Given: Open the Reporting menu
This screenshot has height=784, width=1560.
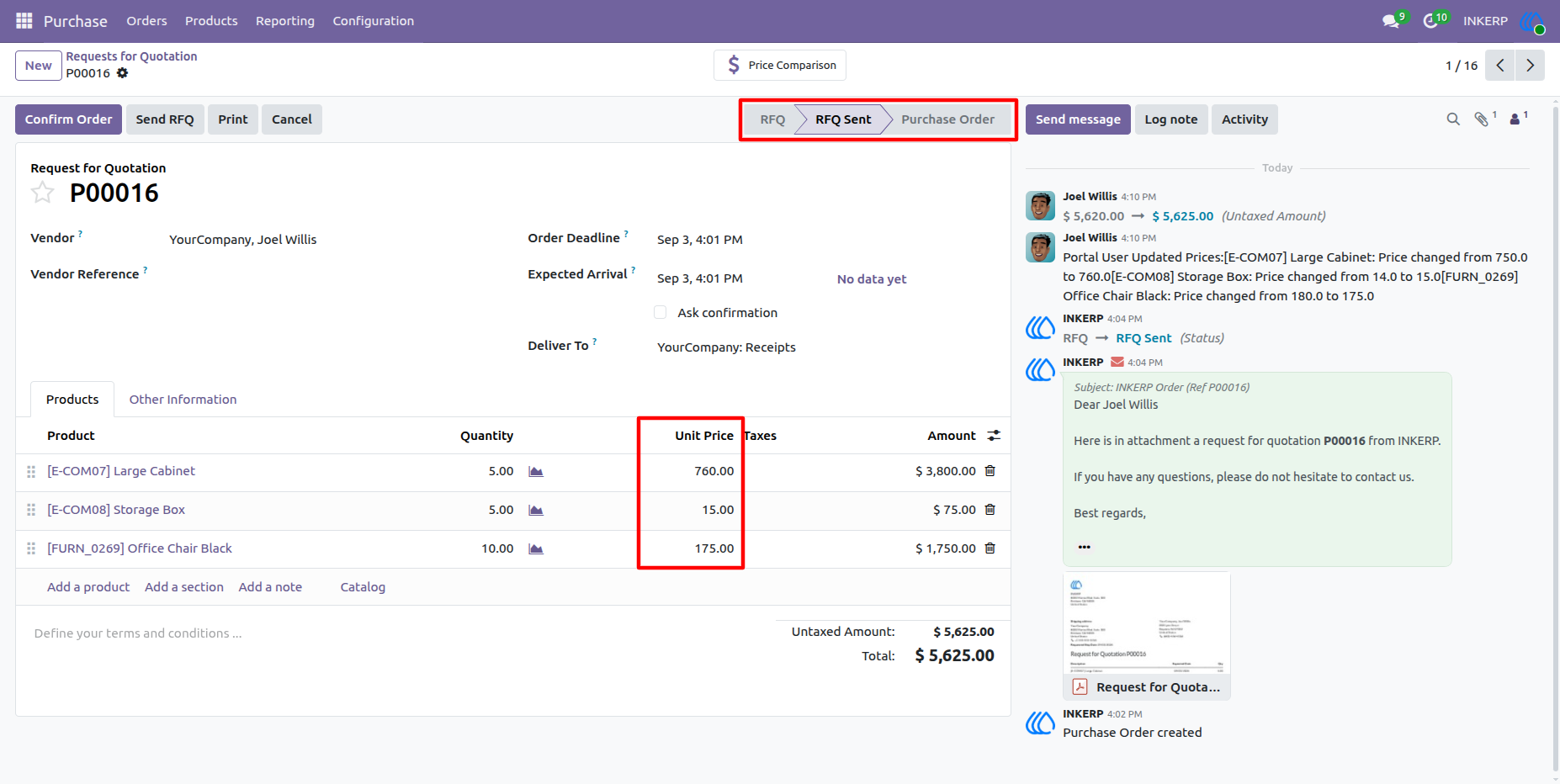Looking at the screenshot, I should [285, 21].
